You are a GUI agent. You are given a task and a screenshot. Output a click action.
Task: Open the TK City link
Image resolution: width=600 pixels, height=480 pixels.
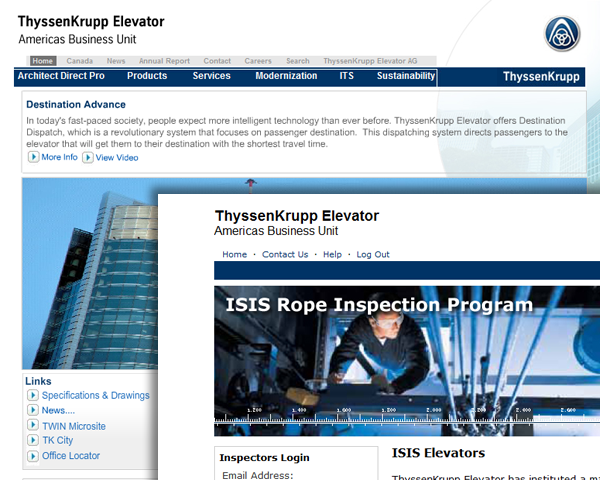[57, 440]
